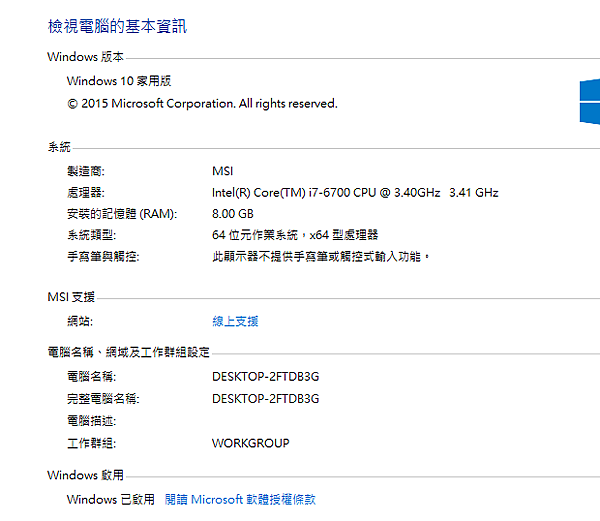Open the 線上支援 website link
Screen dimensions: 600x521
click(x=235, y=322)
